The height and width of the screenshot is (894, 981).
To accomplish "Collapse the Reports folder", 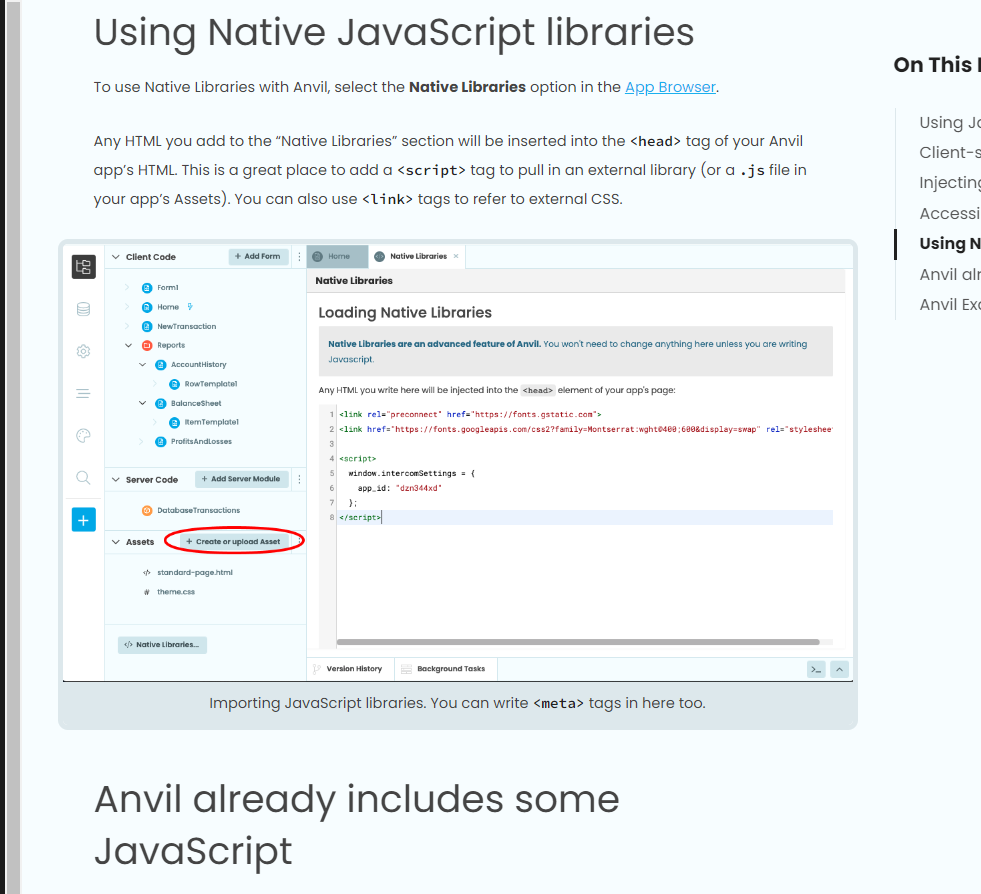I will coord(128,346).
